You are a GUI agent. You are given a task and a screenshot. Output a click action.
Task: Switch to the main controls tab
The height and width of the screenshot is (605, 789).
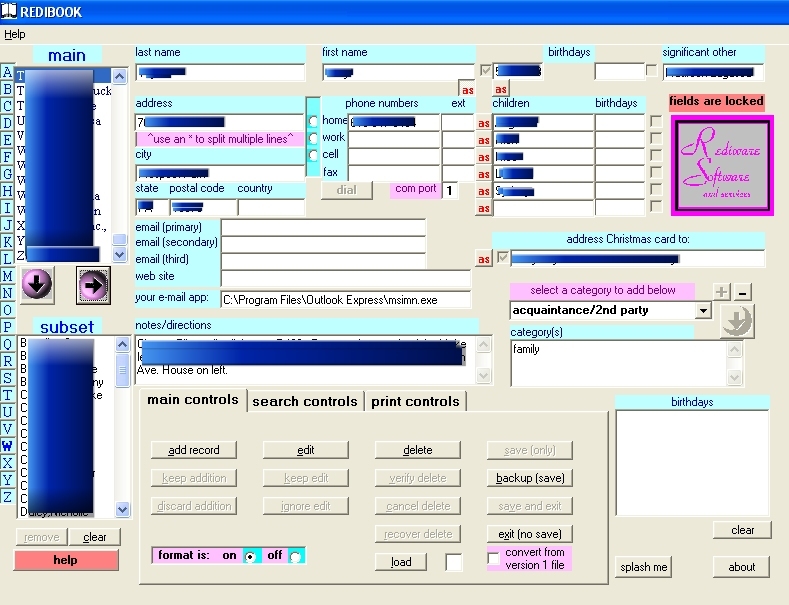[193, 400]
